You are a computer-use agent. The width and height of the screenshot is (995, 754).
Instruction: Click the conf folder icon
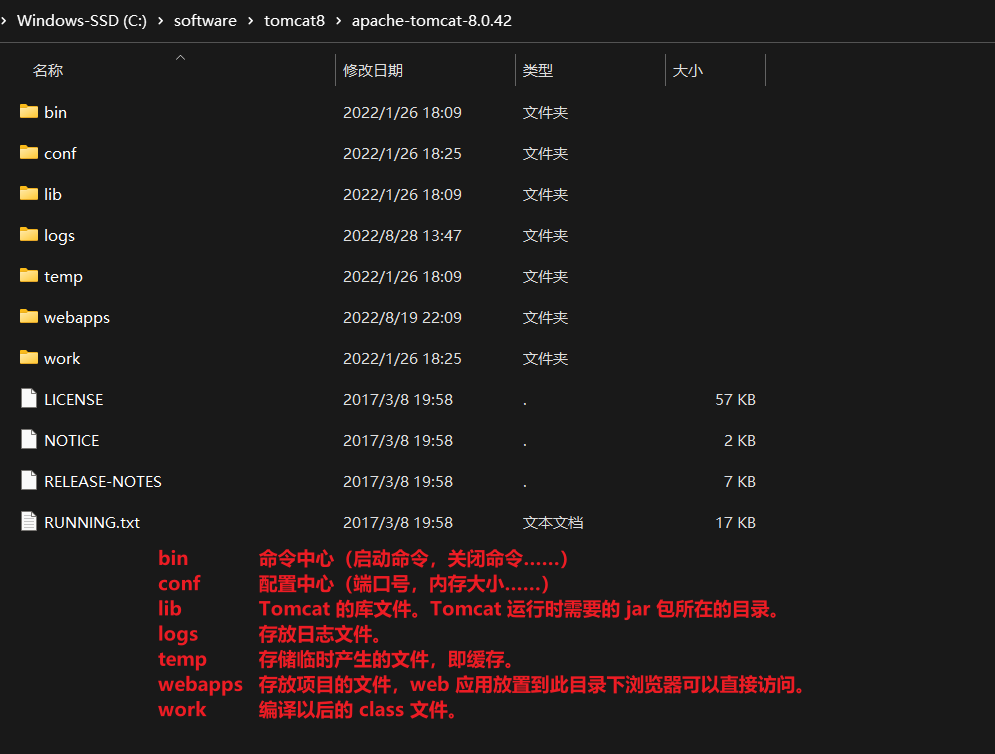29,152
